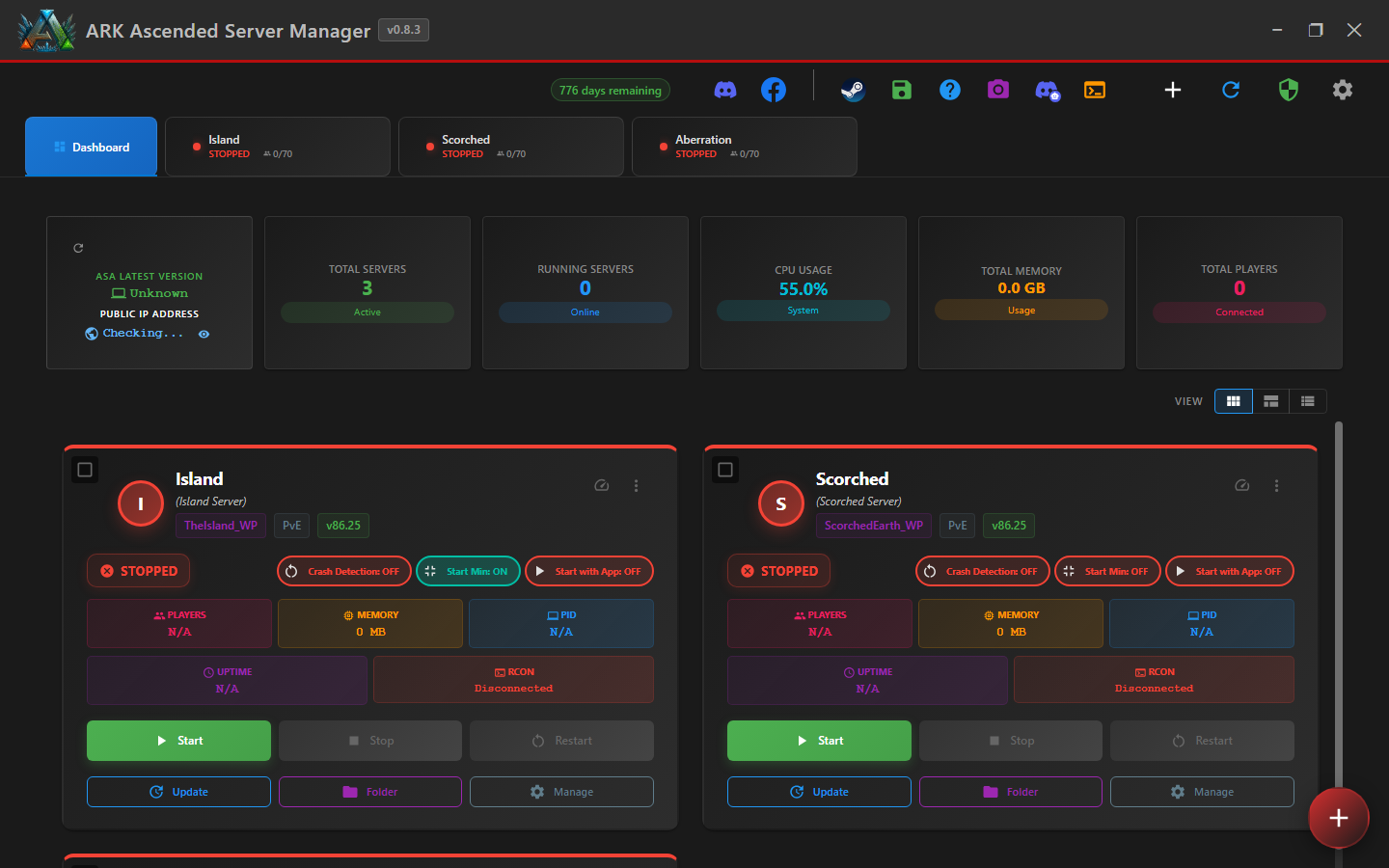Switch to the Island server tab
Viewport: 1389px width, 868px height.
click(278, 147)
